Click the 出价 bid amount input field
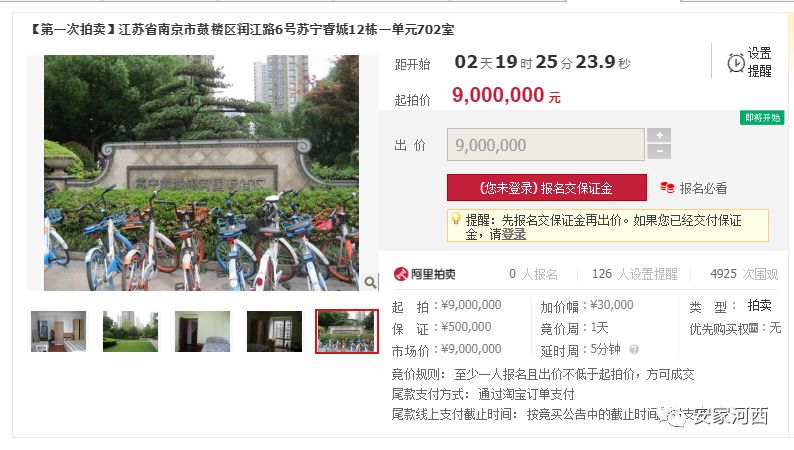The width and height of the screenshot is (794, 450). point(546,145)
